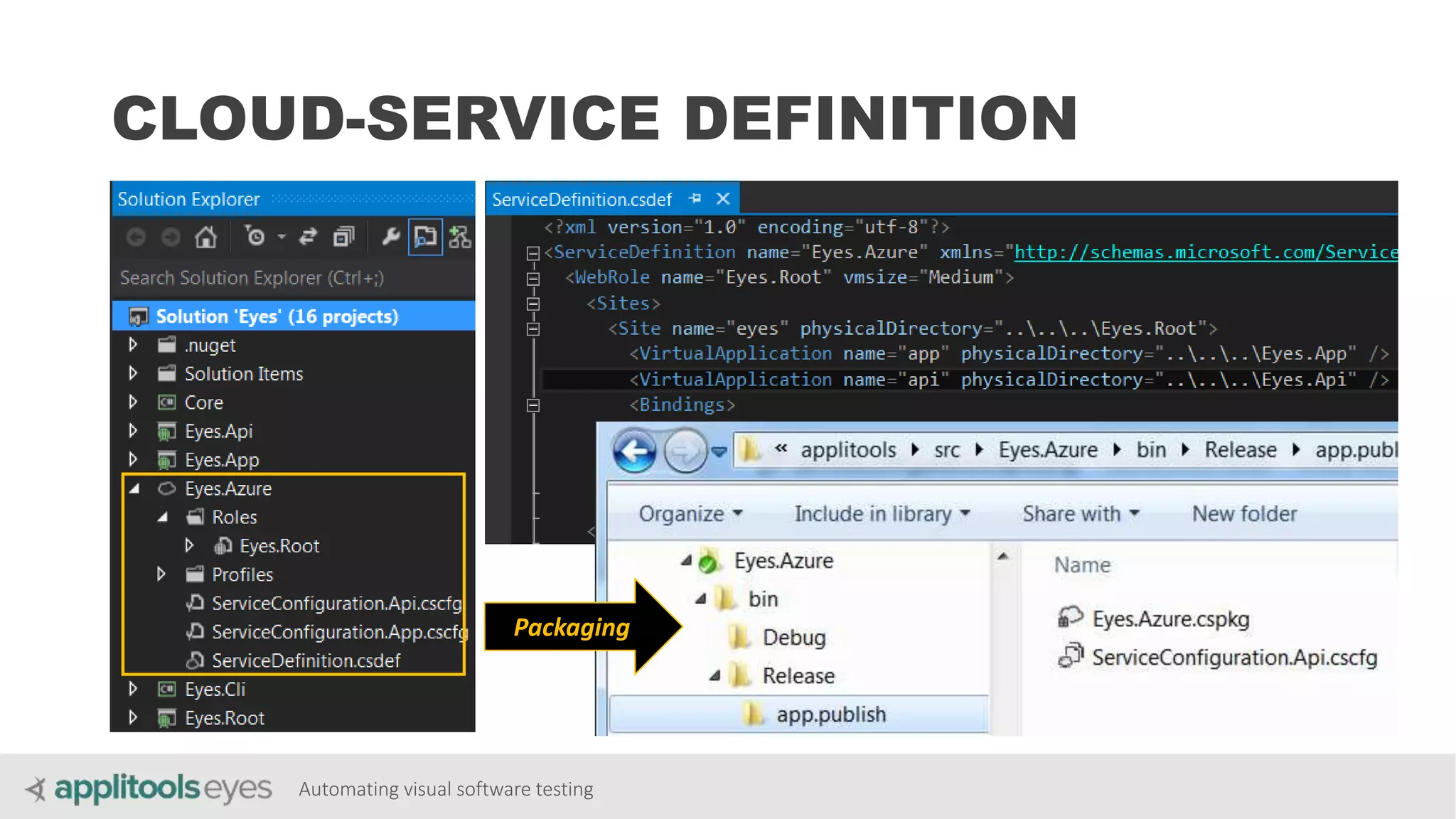Click the View Class Diagram icon
The height and width of the screenshot is (819, 1456).
tap(460, 237)
